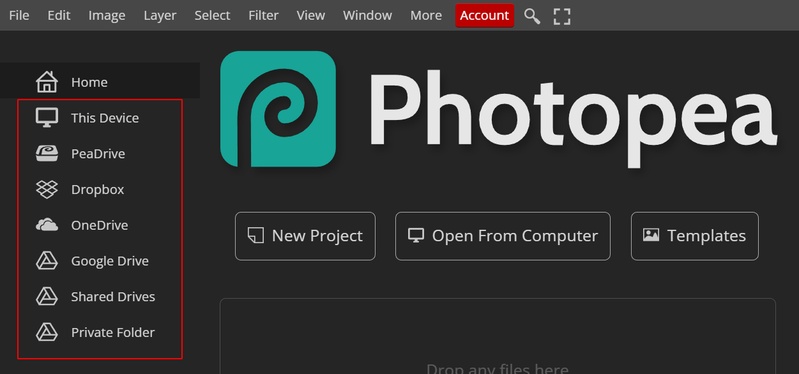Click the New Project button
The image size is (799, 374).
(x=305, y=236)
